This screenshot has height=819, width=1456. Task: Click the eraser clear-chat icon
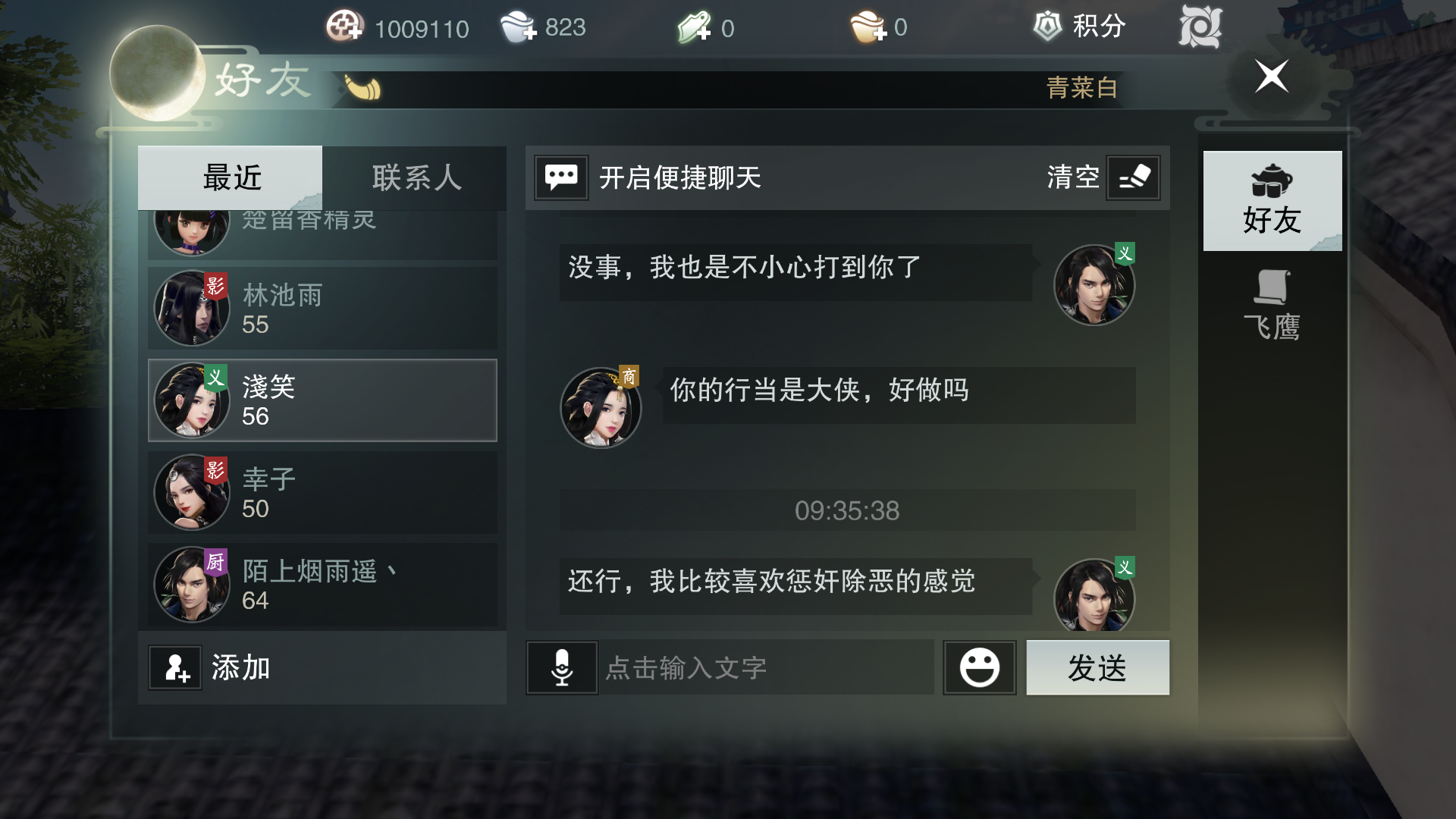coord(1133,177)
